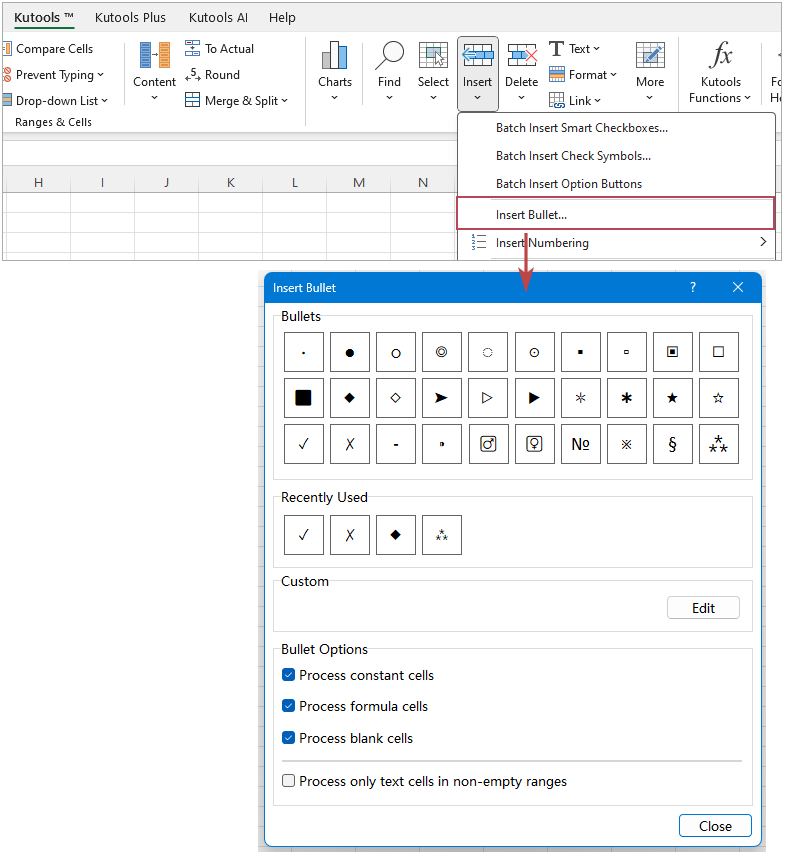Select the large black square bullet
785x852 pixels.
coord(304,398)
